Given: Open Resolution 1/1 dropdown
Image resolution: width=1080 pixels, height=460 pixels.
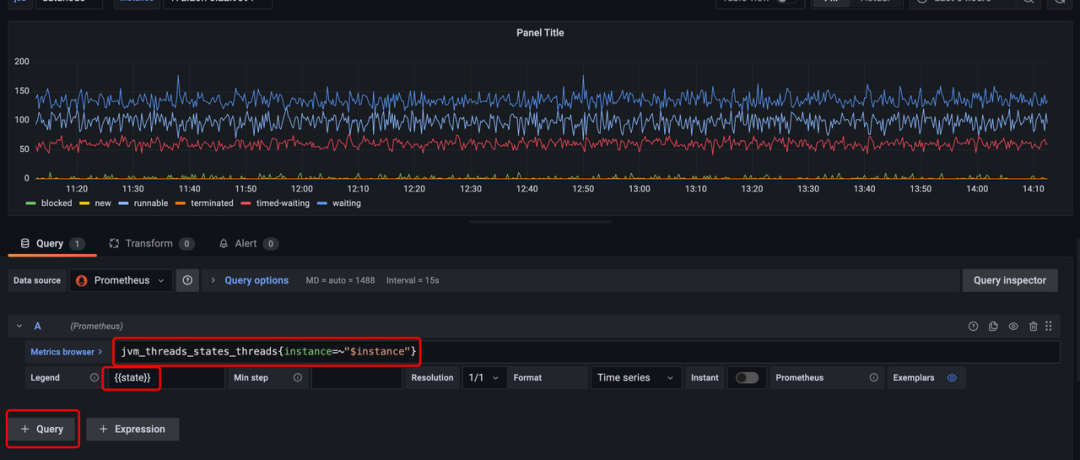Looking at the screenshot, I should click(x=485, y=378).
